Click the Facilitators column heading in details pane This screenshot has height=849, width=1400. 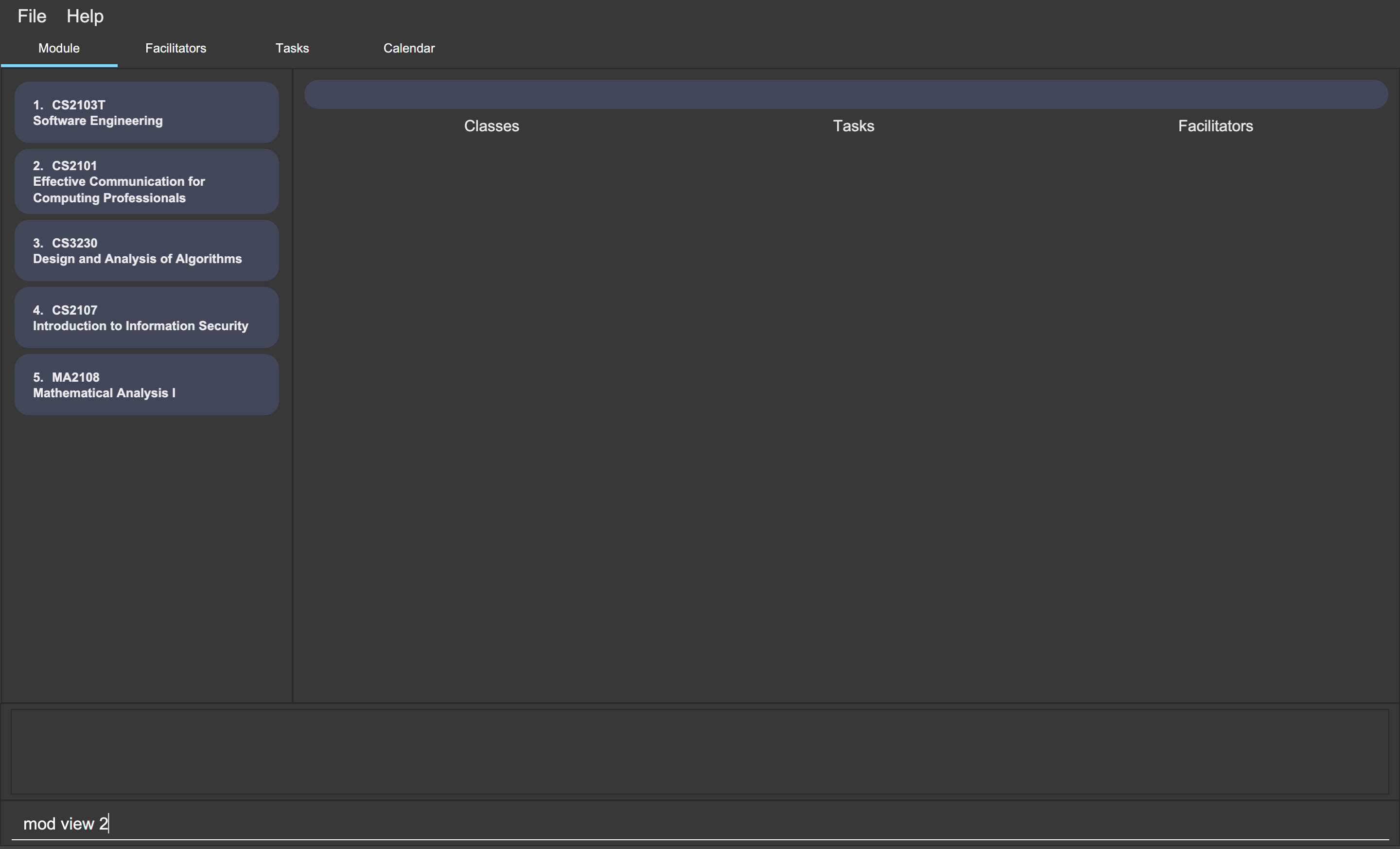click(x=1215, y=126)
